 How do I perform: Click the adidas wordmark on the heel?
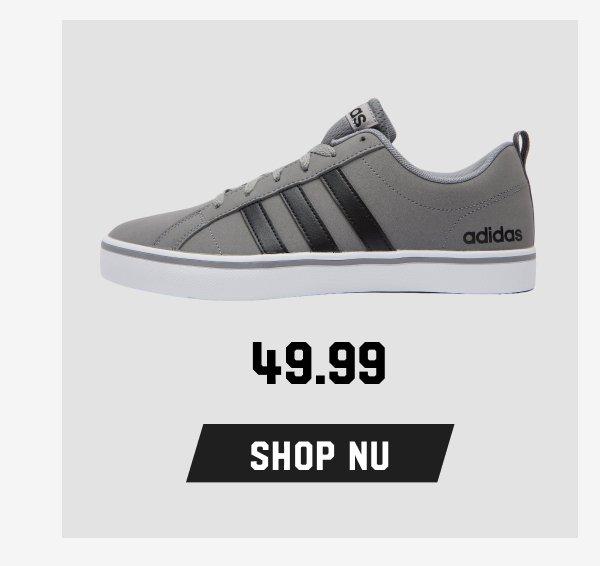point(492,236)
